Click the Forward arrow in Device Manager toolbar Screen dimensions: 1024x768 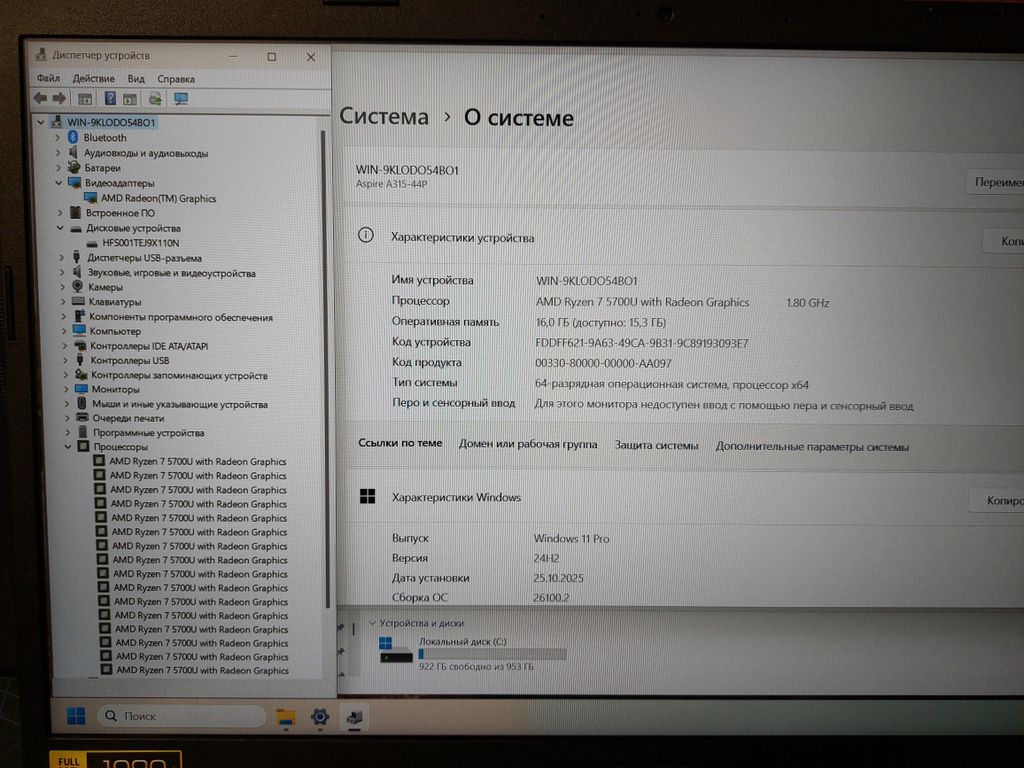[59, 98]
